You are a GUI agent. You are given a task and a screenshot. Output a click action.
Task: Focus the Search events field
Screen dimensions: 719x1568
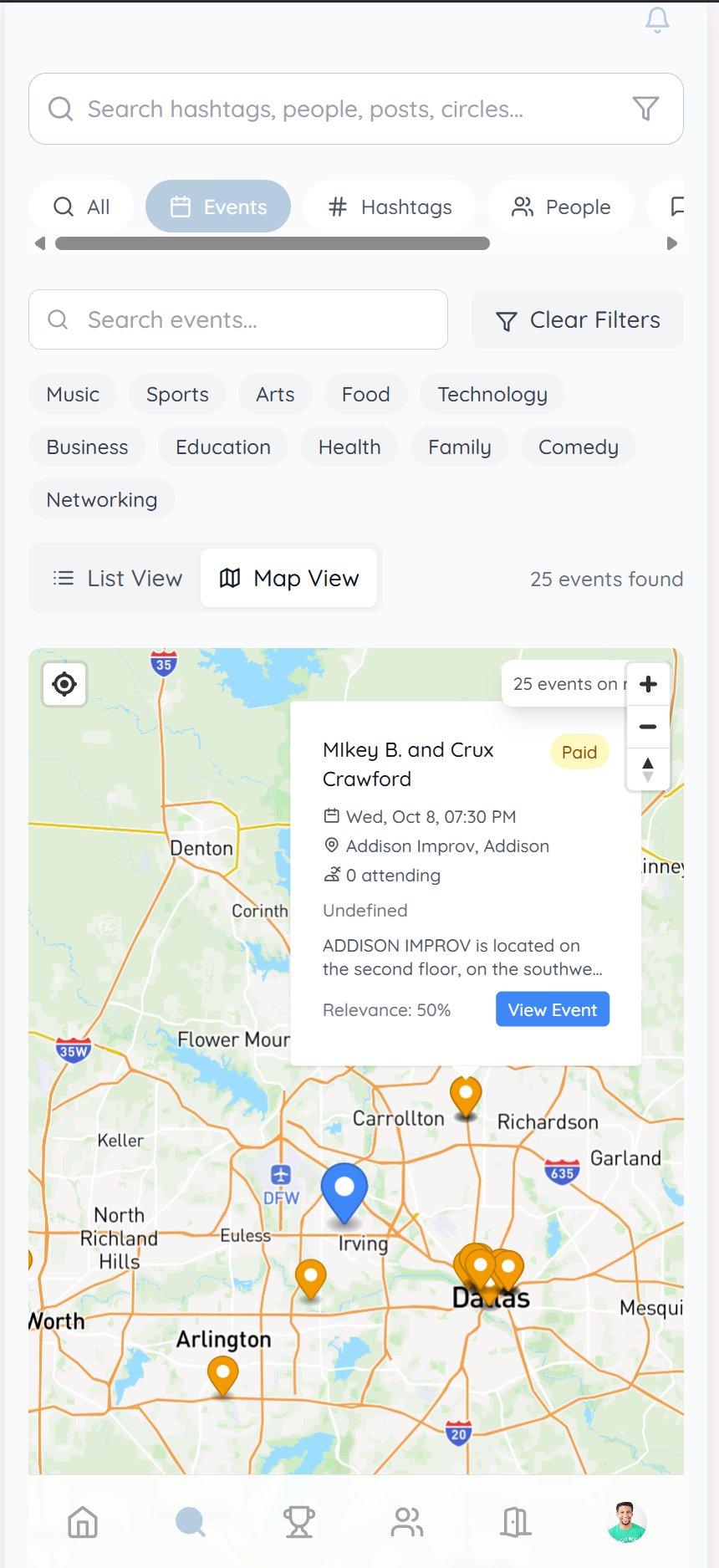(x=238, y=320)
